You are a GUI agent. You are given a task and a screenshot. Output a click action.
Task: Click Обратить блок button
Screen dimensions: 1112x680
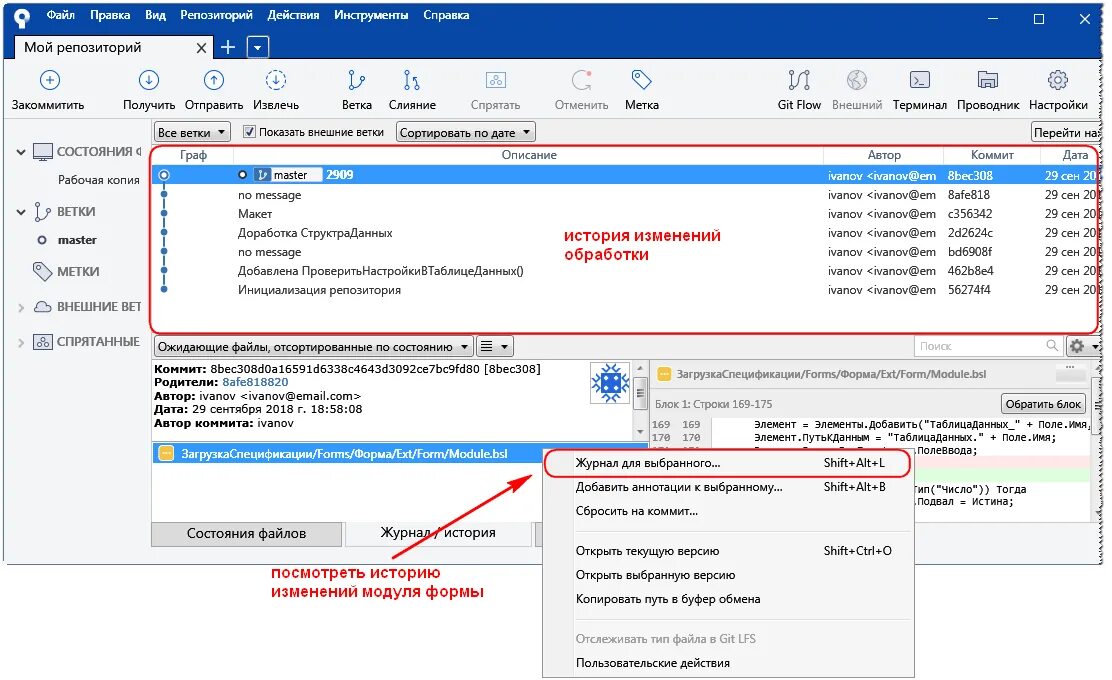click(x=1043, y=403)
